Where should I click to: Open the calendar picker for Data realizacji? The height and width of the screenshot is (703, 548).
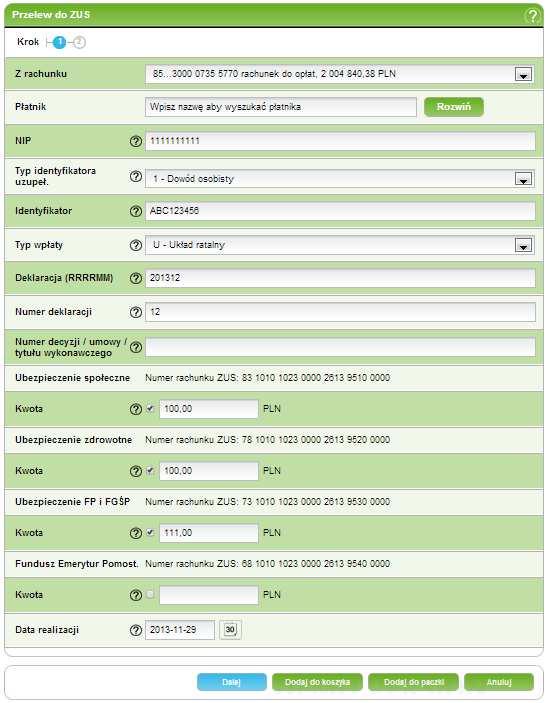click(230, 630)
